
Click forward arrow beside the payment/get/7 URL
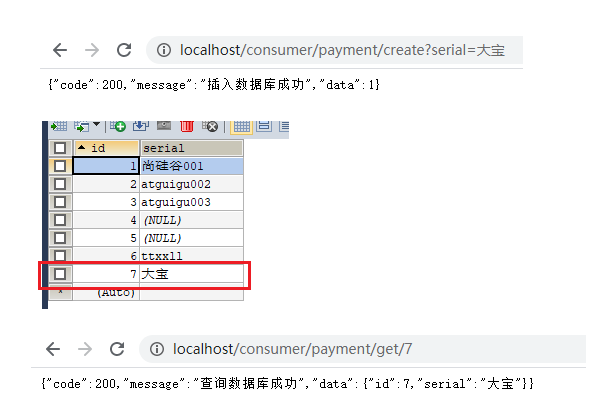(85, 349)
